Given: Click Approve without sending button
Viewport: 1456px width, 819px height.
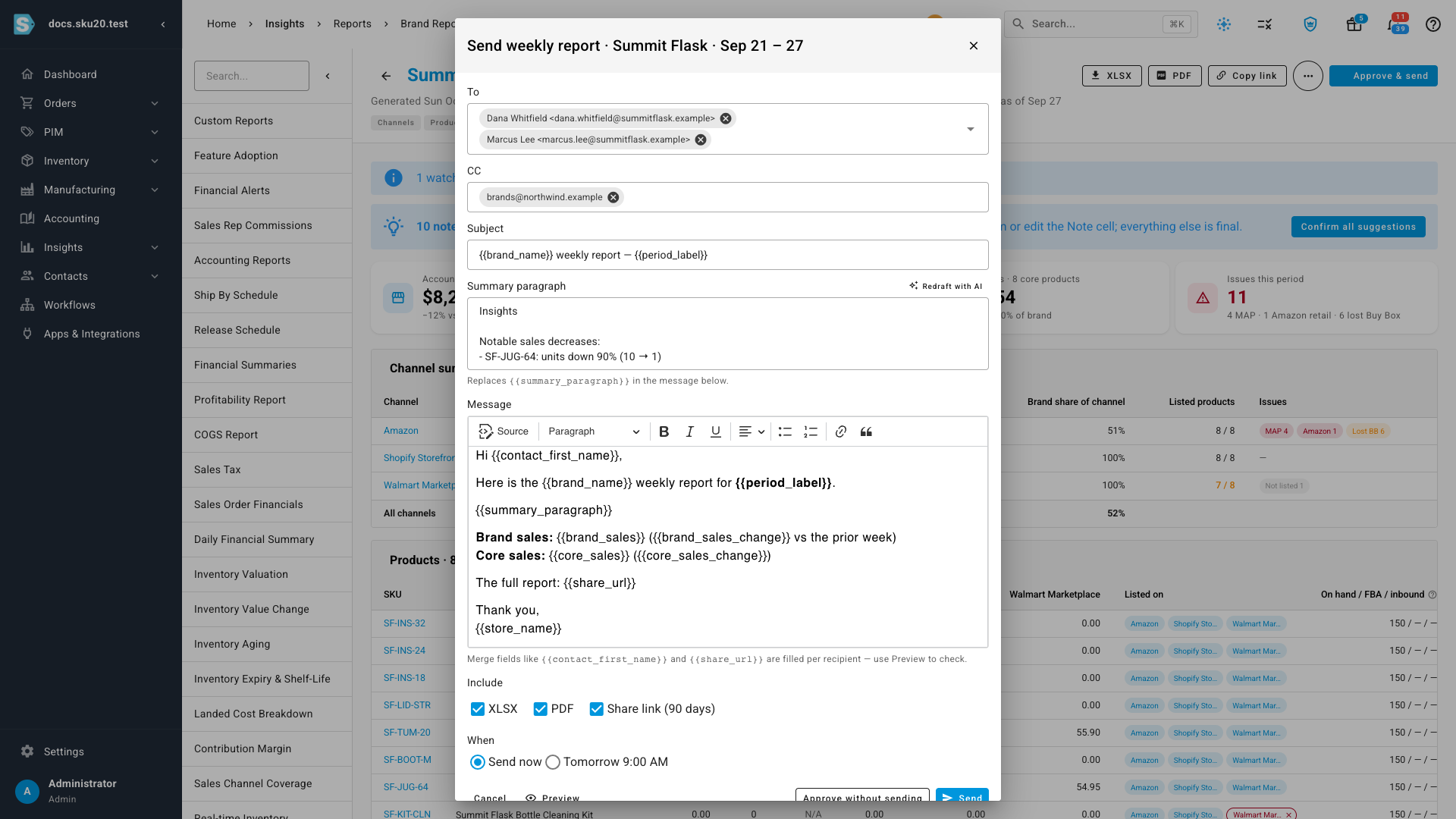Looking at the screenshot, I should coord(862,795).
